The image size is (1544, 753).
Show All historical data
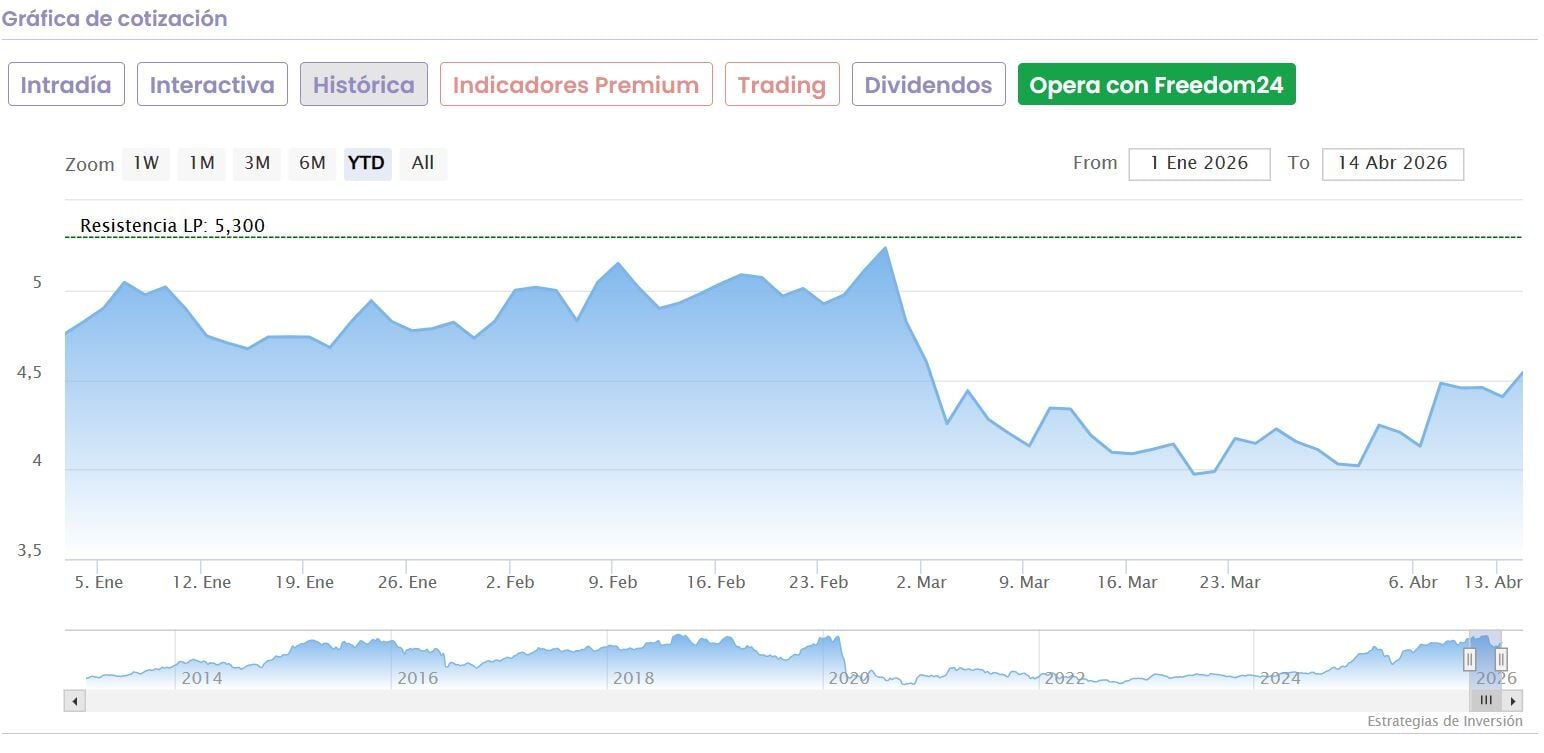coord(423,163)
